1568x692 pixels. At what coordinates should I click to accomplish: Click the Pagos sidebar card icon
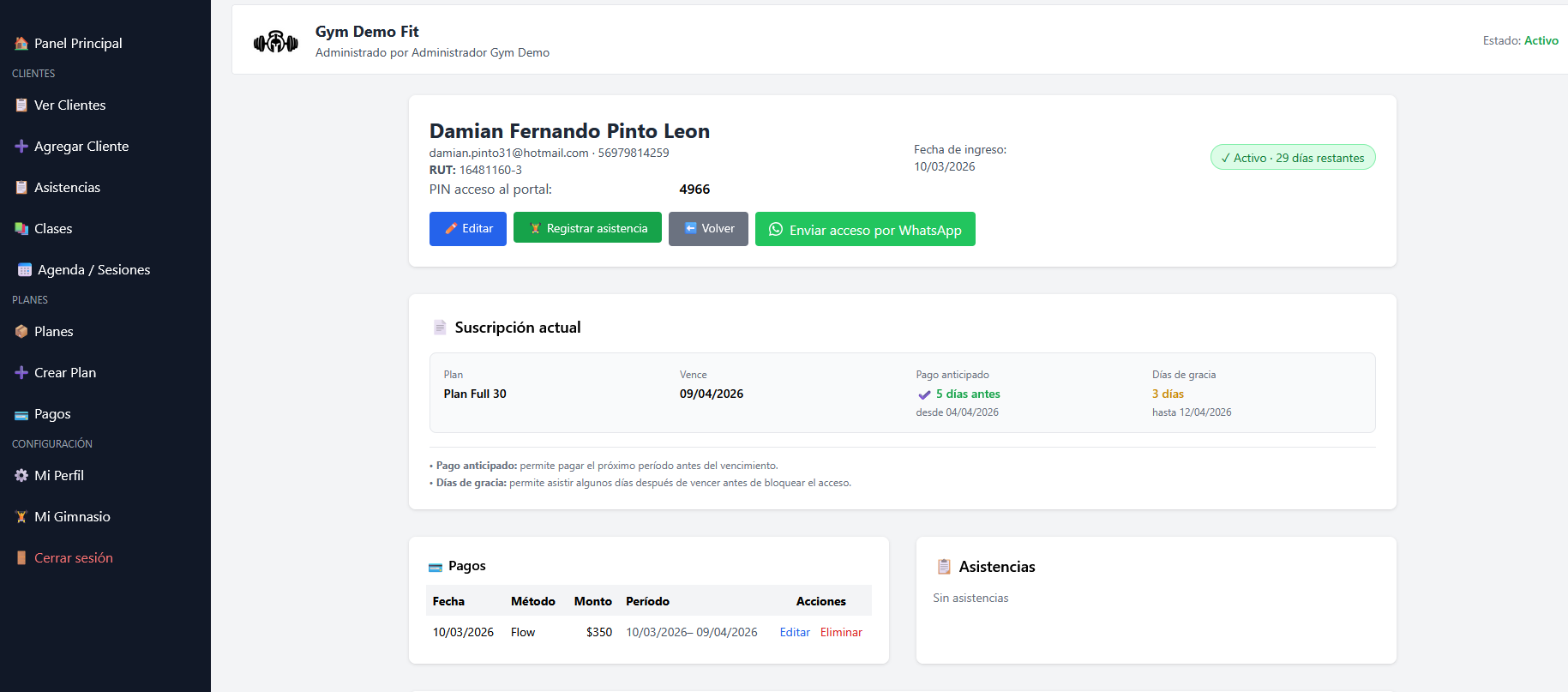click(x=21, y=415)
